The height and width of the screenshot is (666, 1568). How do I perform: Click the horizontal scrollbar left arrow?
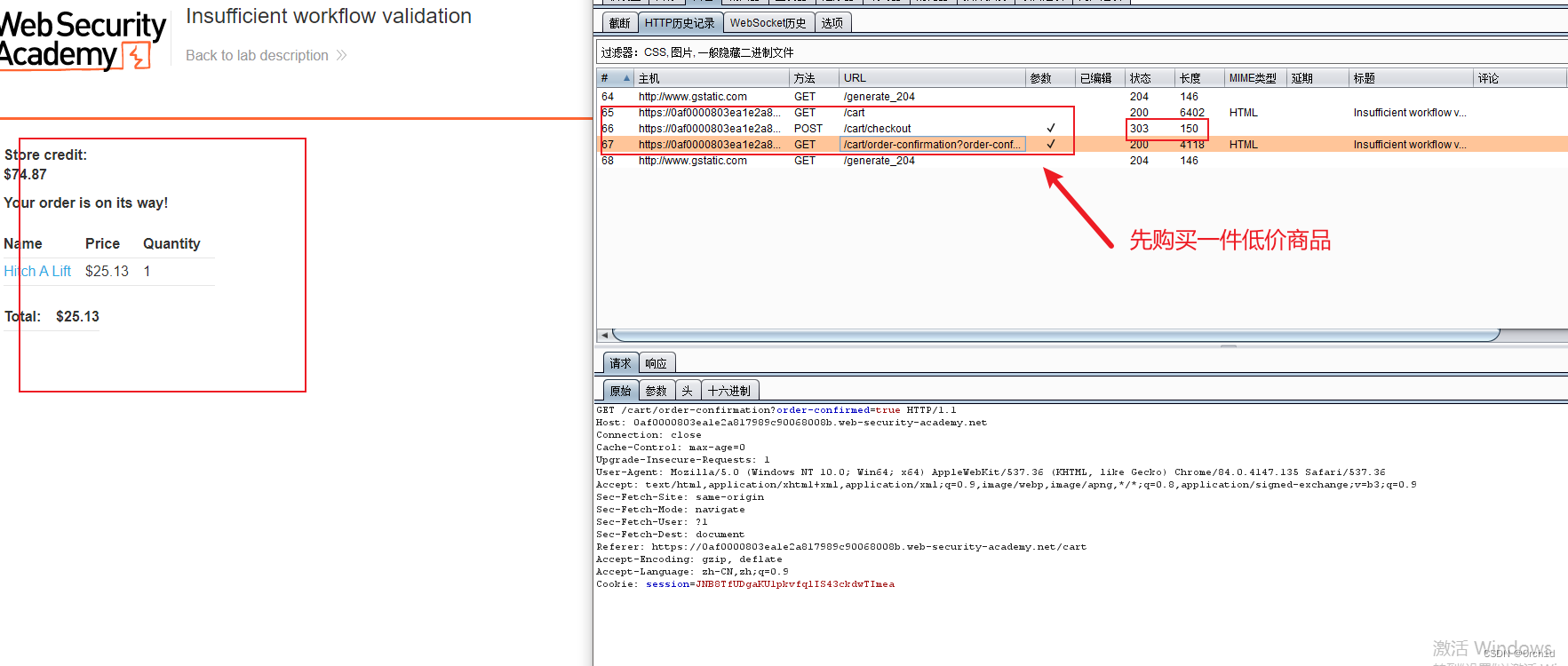click(x=605, y=335)
